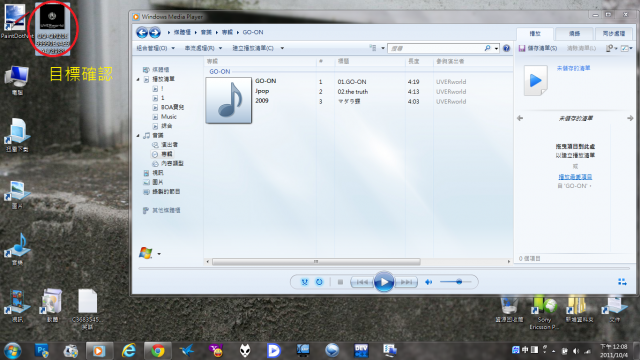Skip to the previous track

point(362,282)
